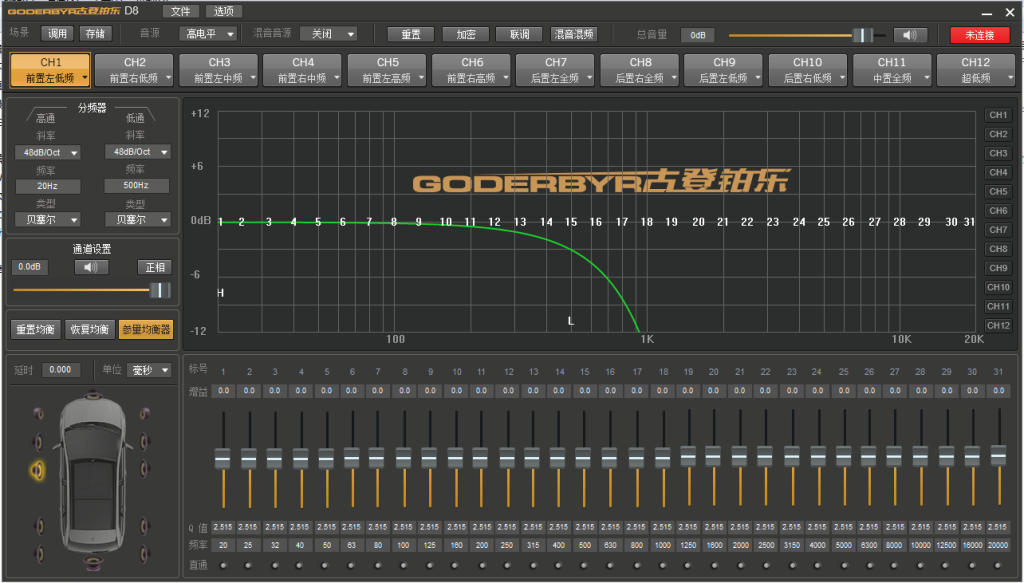Click the low-pass L marker on the graph
This screenshot has width=1024, height=583.
pos(571,321)
